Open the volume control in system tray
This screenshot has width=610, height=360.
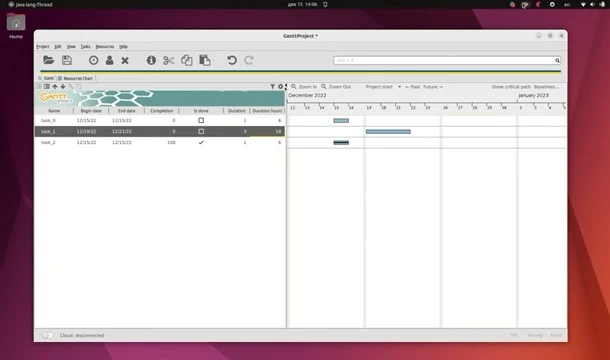pyautogui.click(x=592, y=5)
